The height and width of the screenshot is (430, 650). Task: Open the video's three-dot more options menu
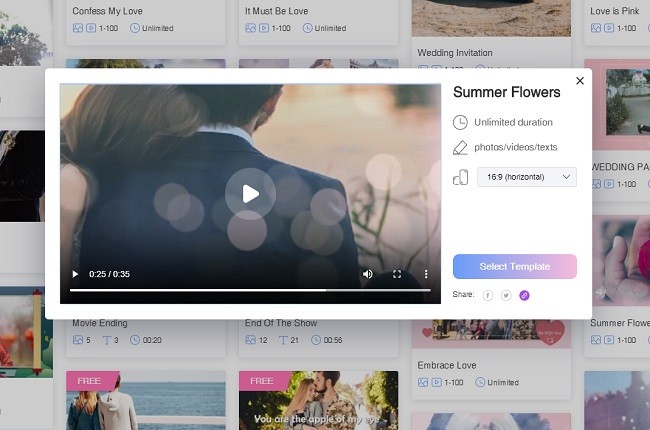pyautogui.click(x=426, y=274)
